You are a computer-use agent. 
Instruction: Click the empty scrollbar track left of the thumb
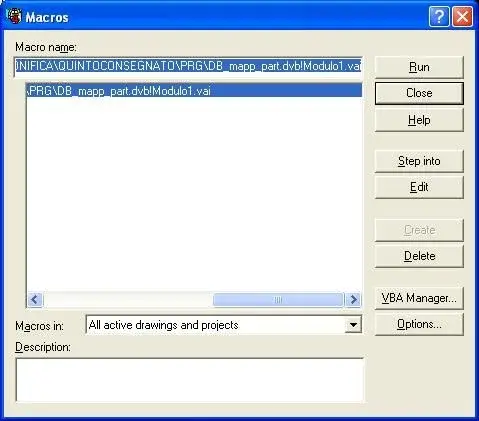pos(128,299)
